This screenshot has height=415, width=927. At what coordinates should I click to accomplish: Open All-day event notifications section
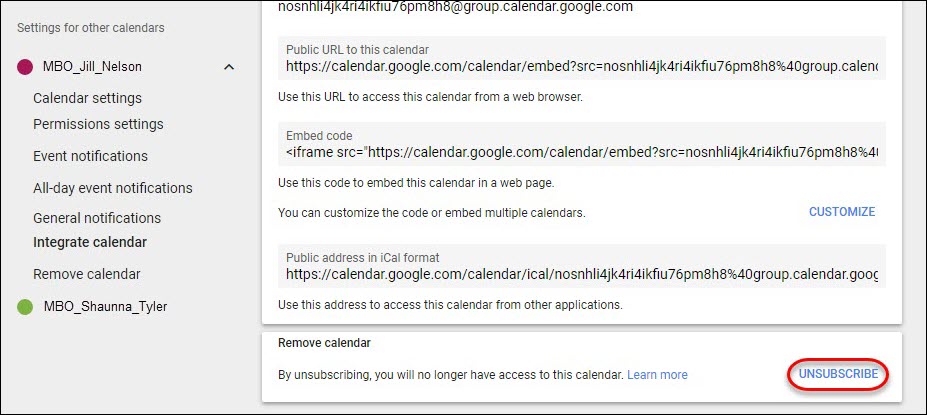coord(113,188)
